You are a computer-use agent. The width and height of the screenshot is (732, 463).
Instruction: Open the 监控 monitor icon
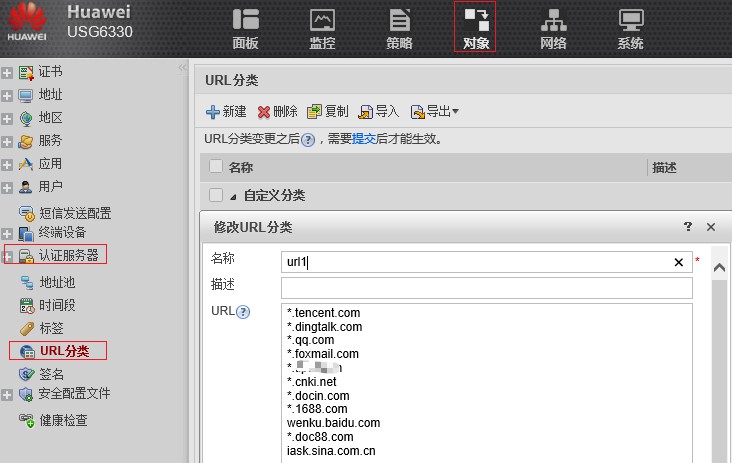pyautogui.click(x=322, y=27)
